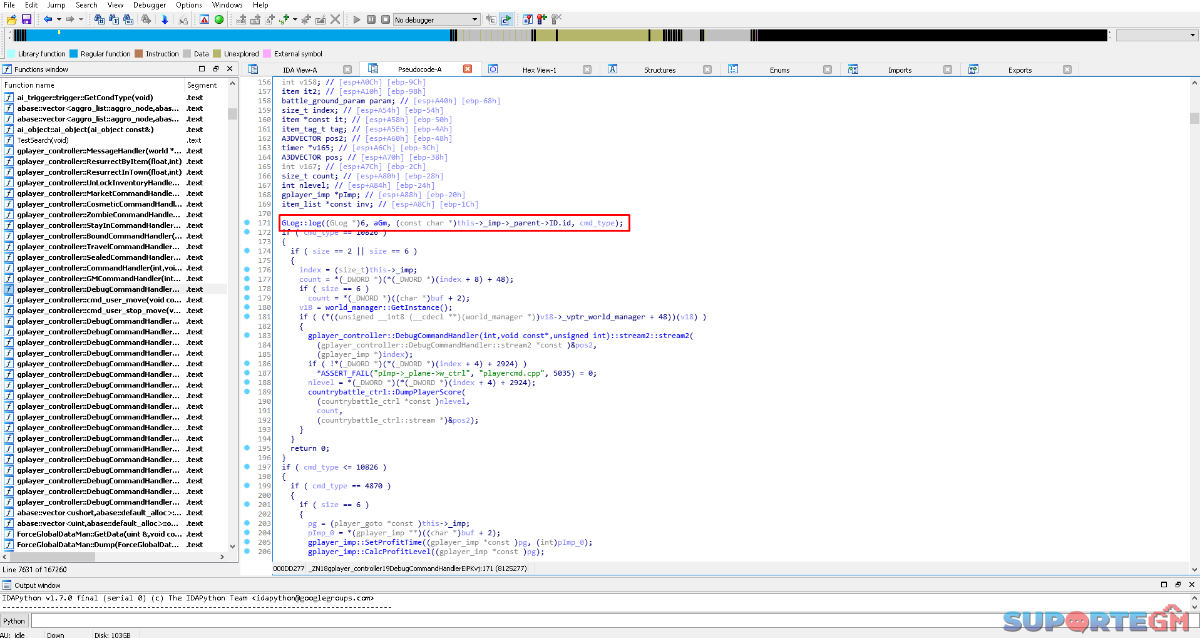Jump back with the blue left arrow

pyautogui.click(x=47, y=19)
